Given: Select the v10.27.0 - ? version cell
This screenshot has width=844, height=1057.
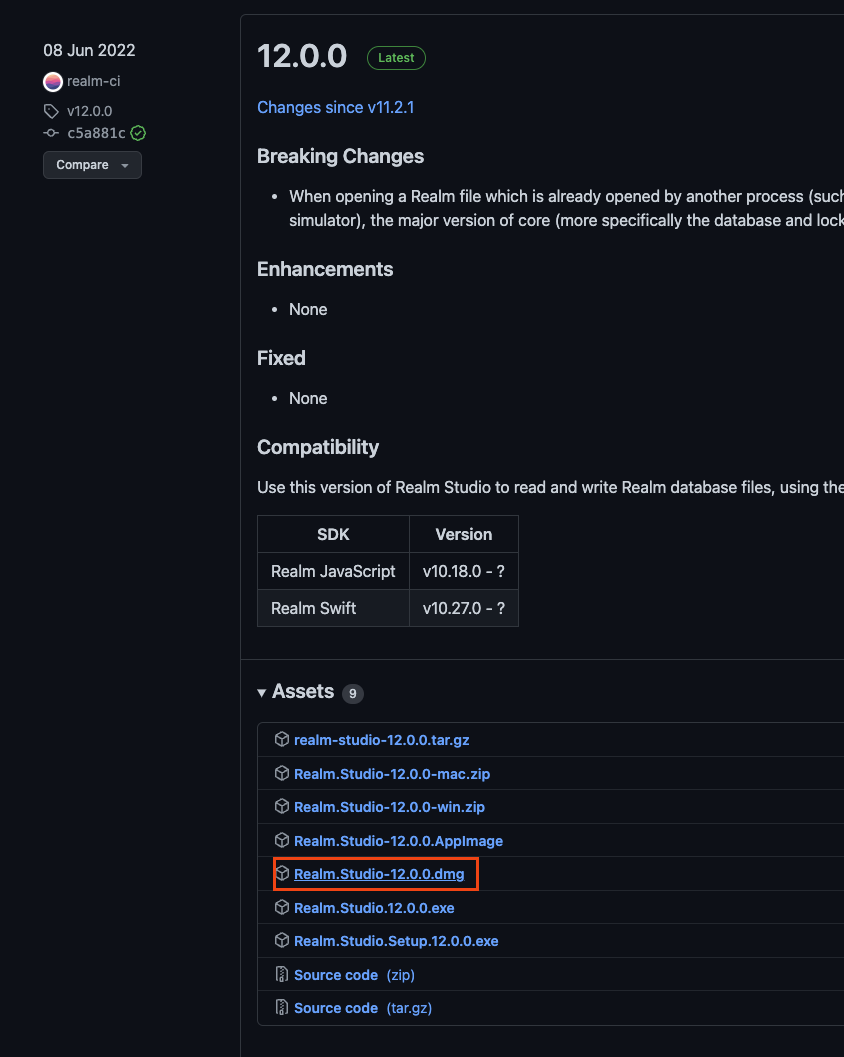Looking at the screenshot, I should click(464, 608).
